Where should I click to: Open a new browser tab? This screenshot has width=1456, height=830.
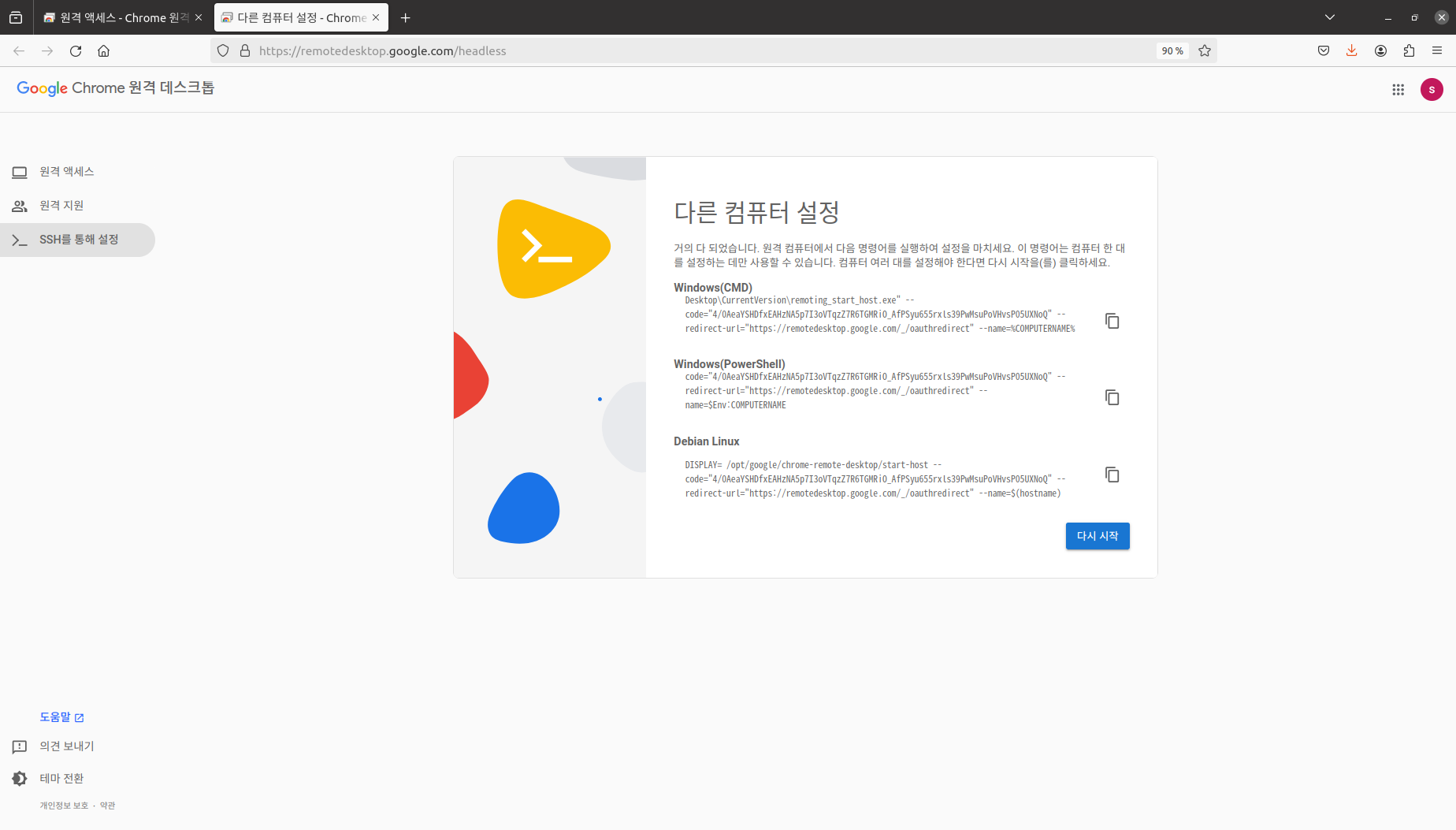(405, 17)
